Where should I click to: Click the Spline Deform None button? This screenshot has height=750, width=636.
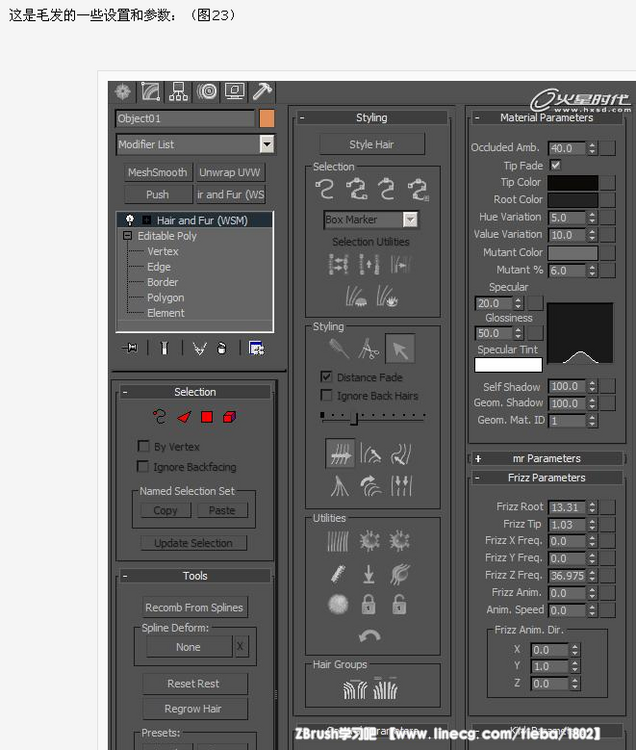188,647
